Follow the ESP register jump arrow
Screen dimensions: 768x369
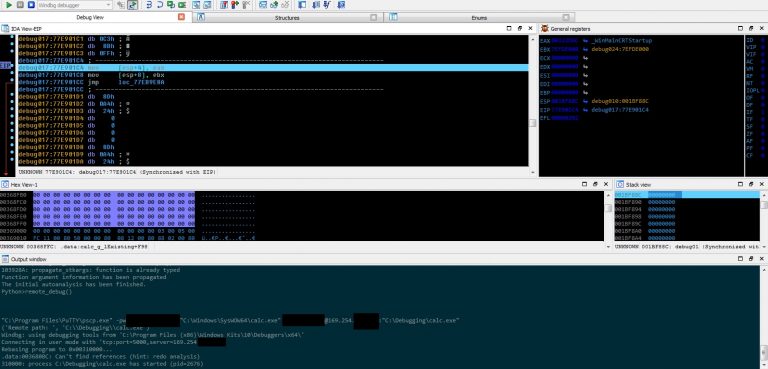coord(584,101)
